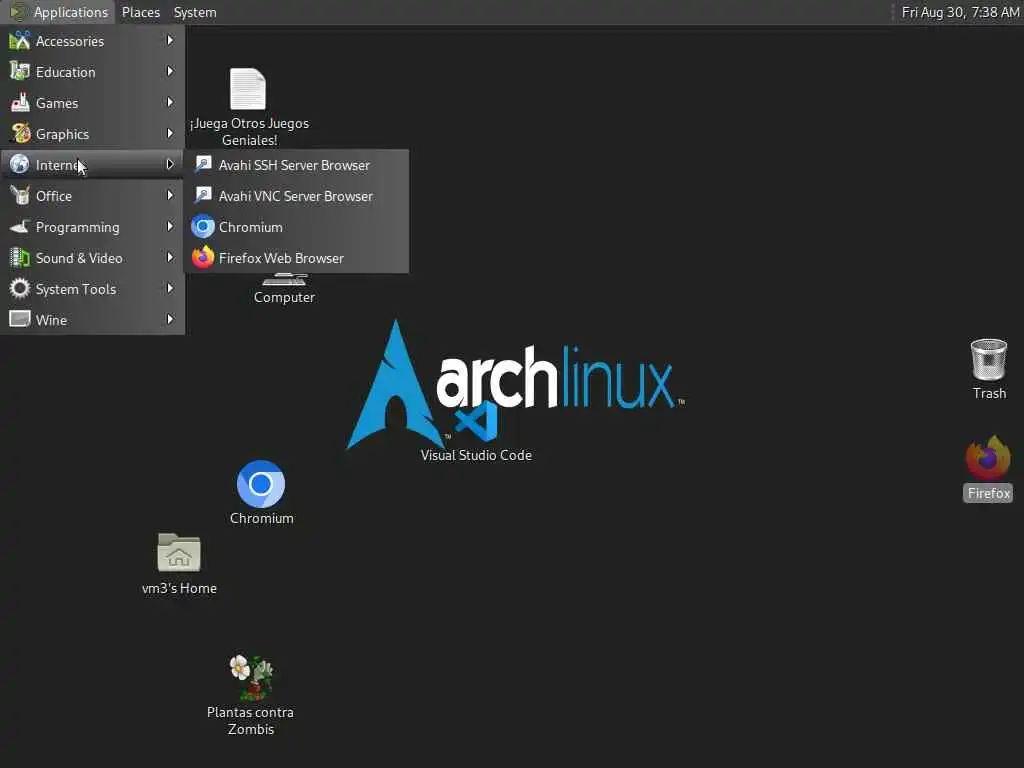Open the Programming menu entry text
This screenshot has width=1024, height=768.
click(78, 227)
